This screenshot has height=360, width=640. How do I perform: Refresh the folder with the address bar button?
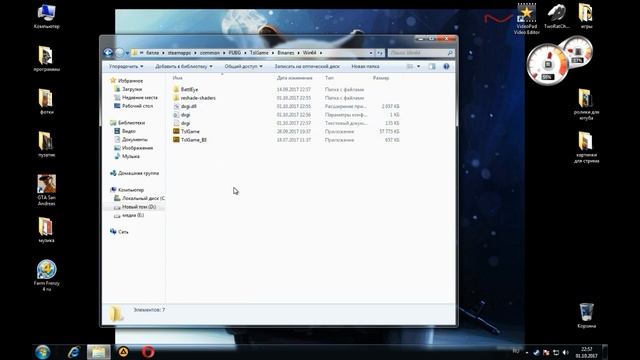pyautogui.click(x=380, y=53)
